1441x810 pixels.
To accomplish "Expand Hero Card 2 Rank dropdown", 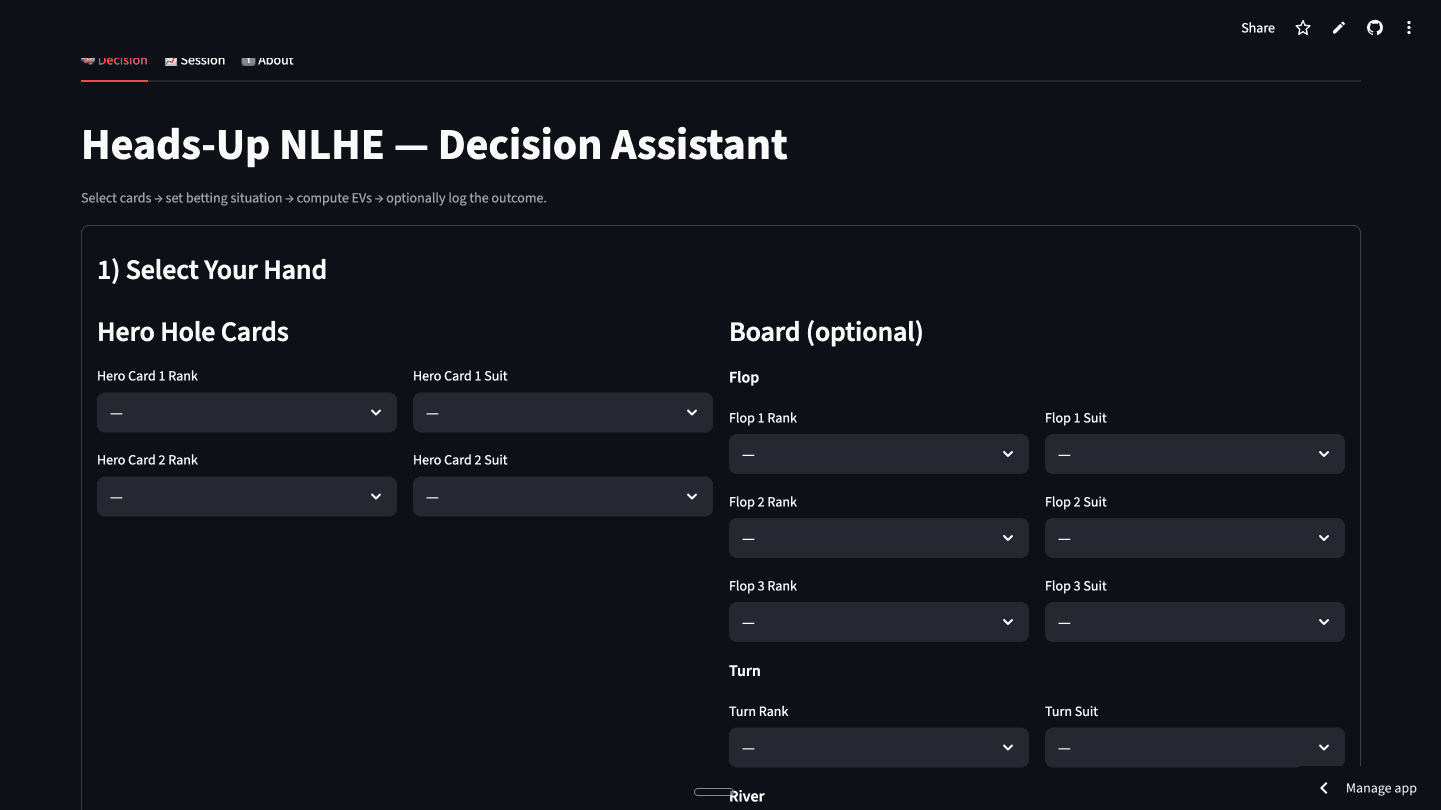I will [x=246, y=496].
